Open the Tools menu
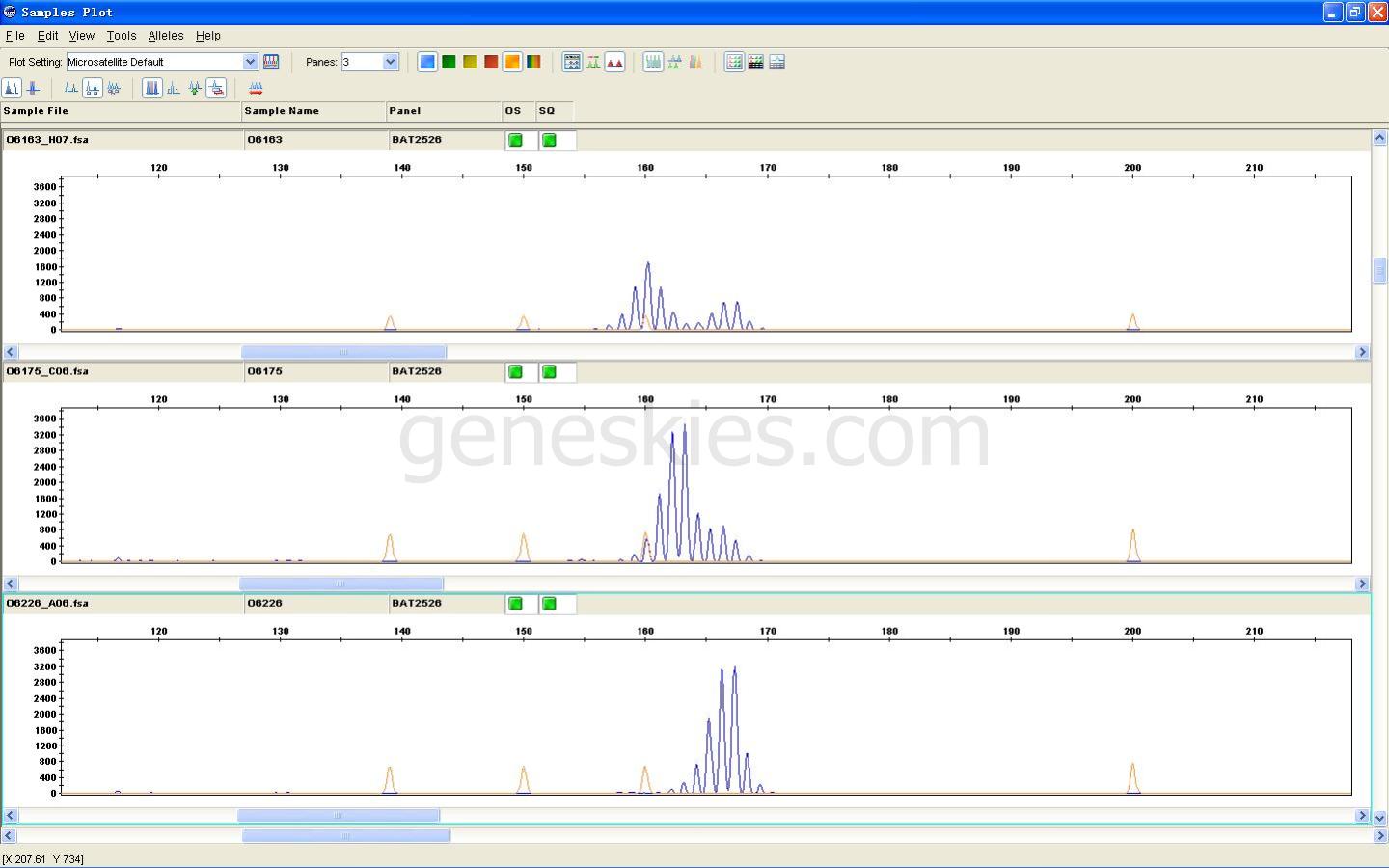This screenshot has height=868, width=1389. pyautogui.click(x=121, y=36)
